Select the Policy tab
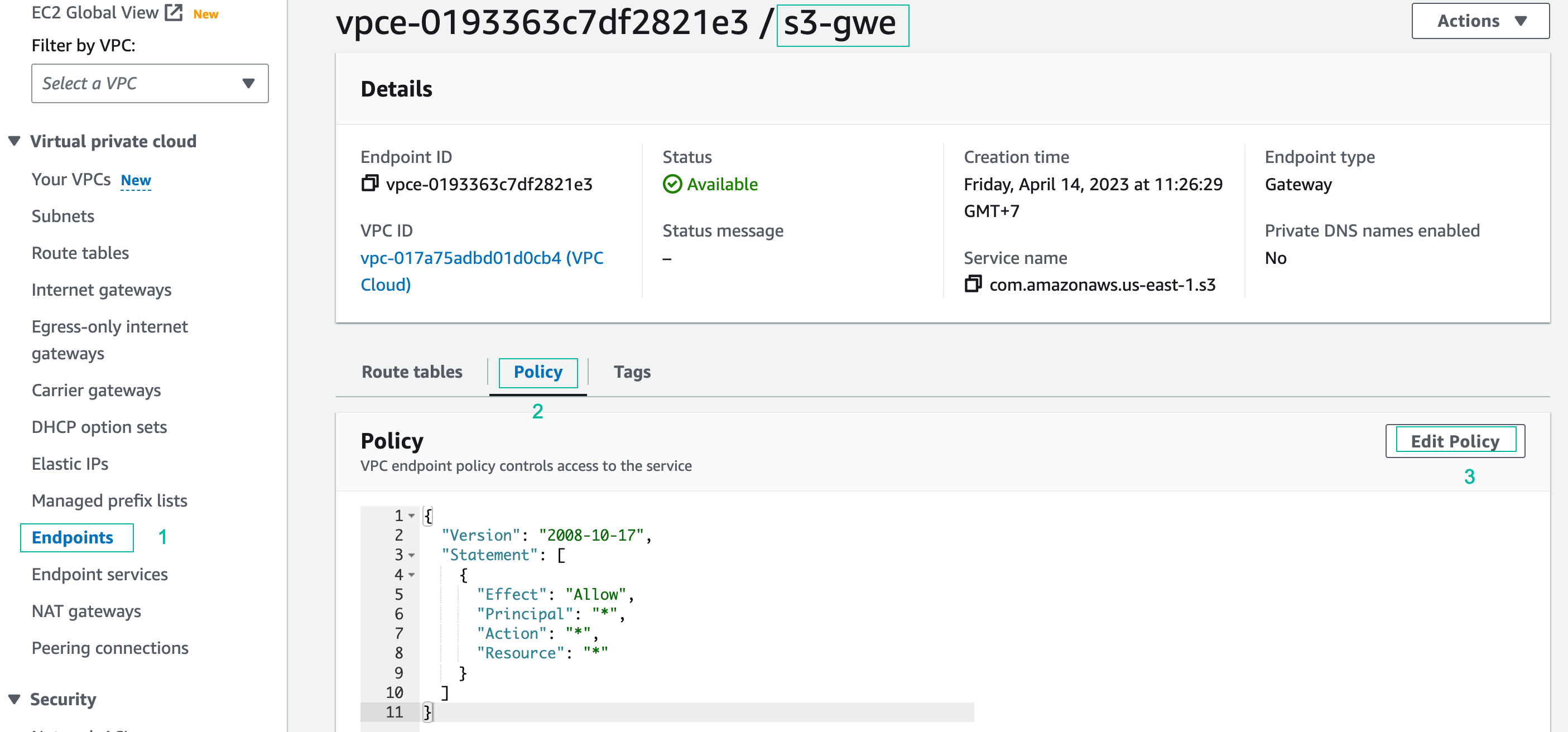This screenshot has width=1568, height=732. 537,372
